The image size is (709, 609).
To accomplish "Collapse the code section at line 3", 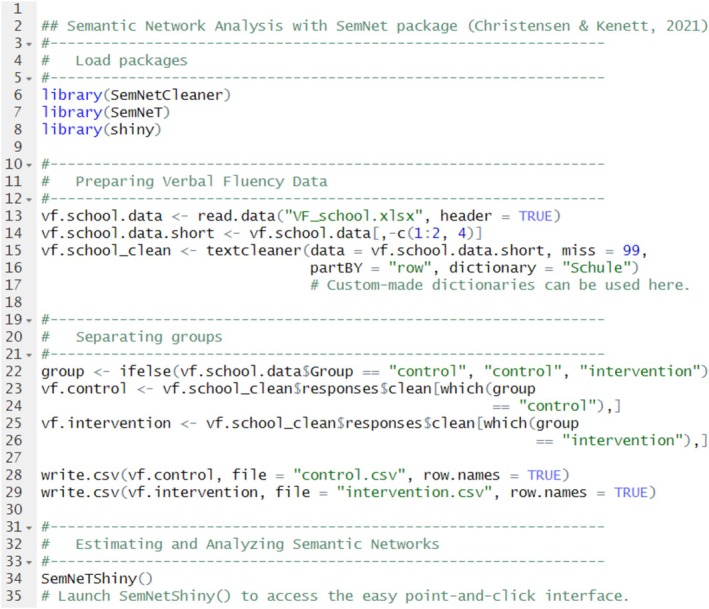I will click(x=29, y=44).
